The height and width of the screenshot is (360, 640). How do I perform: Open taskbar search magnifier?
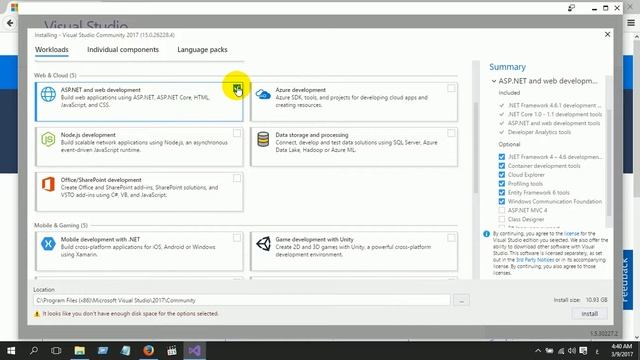pos(34,351)
